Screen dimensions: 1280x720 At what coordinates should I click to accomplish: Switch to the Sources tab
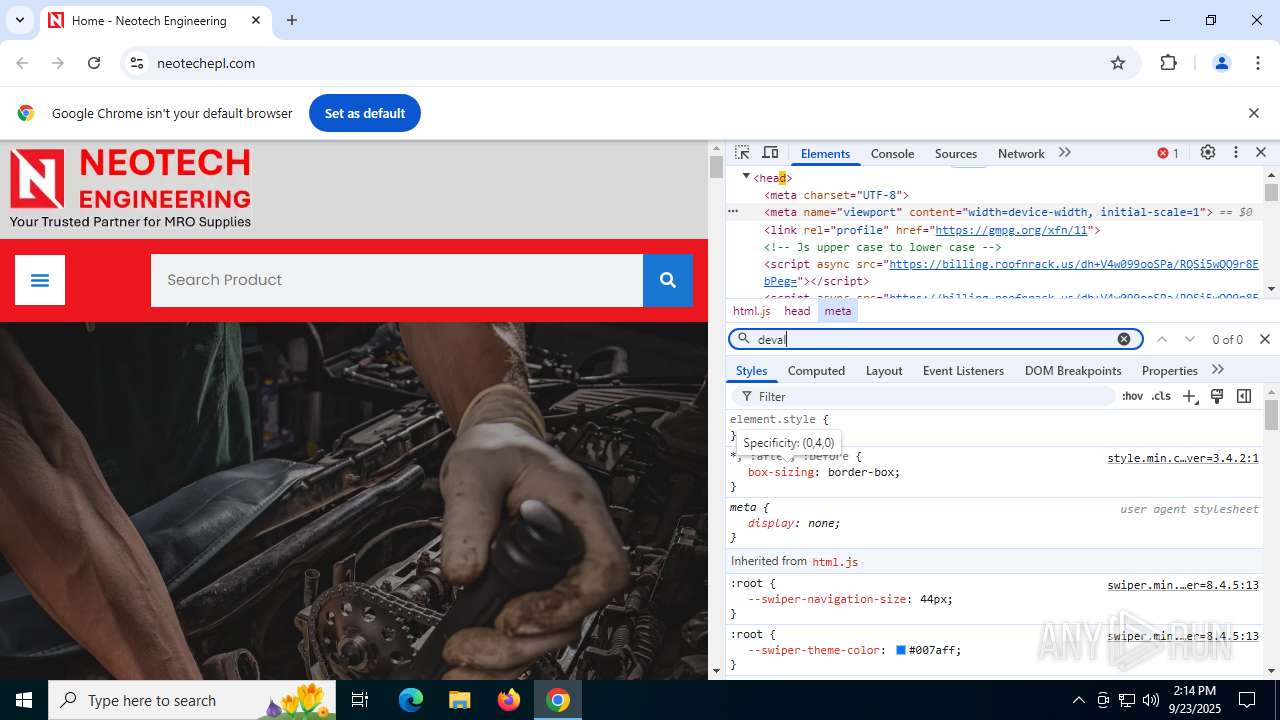click(956, 153)
